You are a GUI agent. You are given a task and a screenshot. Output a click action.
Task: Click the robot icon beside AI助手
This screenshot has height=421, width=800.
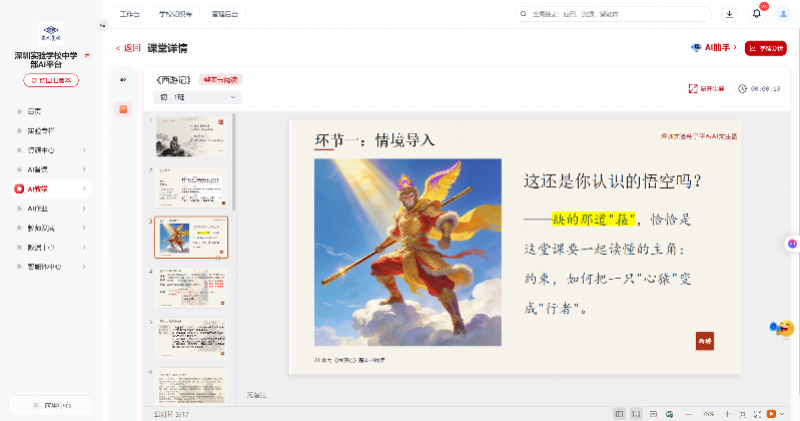click(x=696, y=47)
